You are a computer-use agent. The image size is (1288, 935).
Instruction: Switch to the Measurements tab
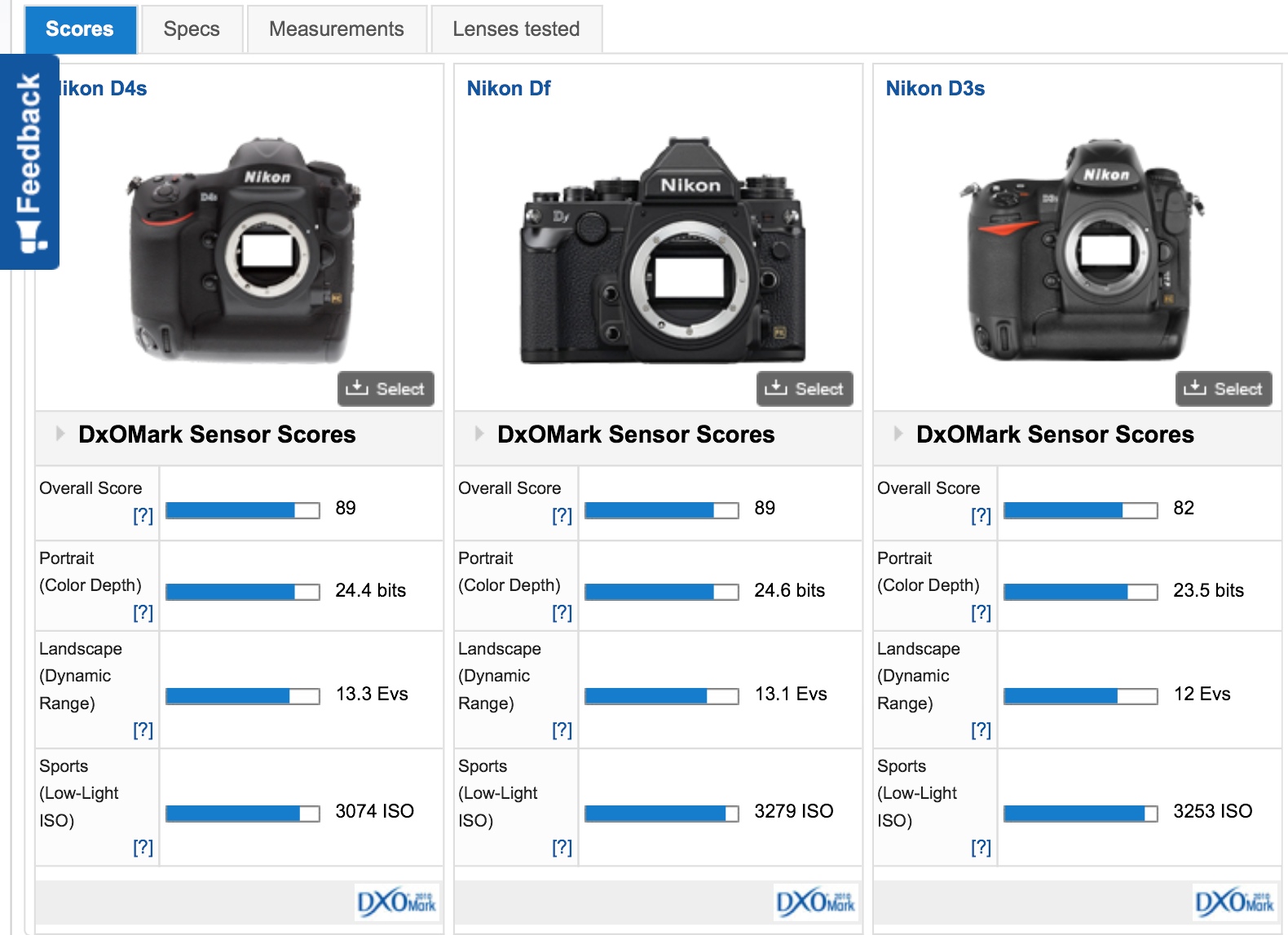coord(336,29)
